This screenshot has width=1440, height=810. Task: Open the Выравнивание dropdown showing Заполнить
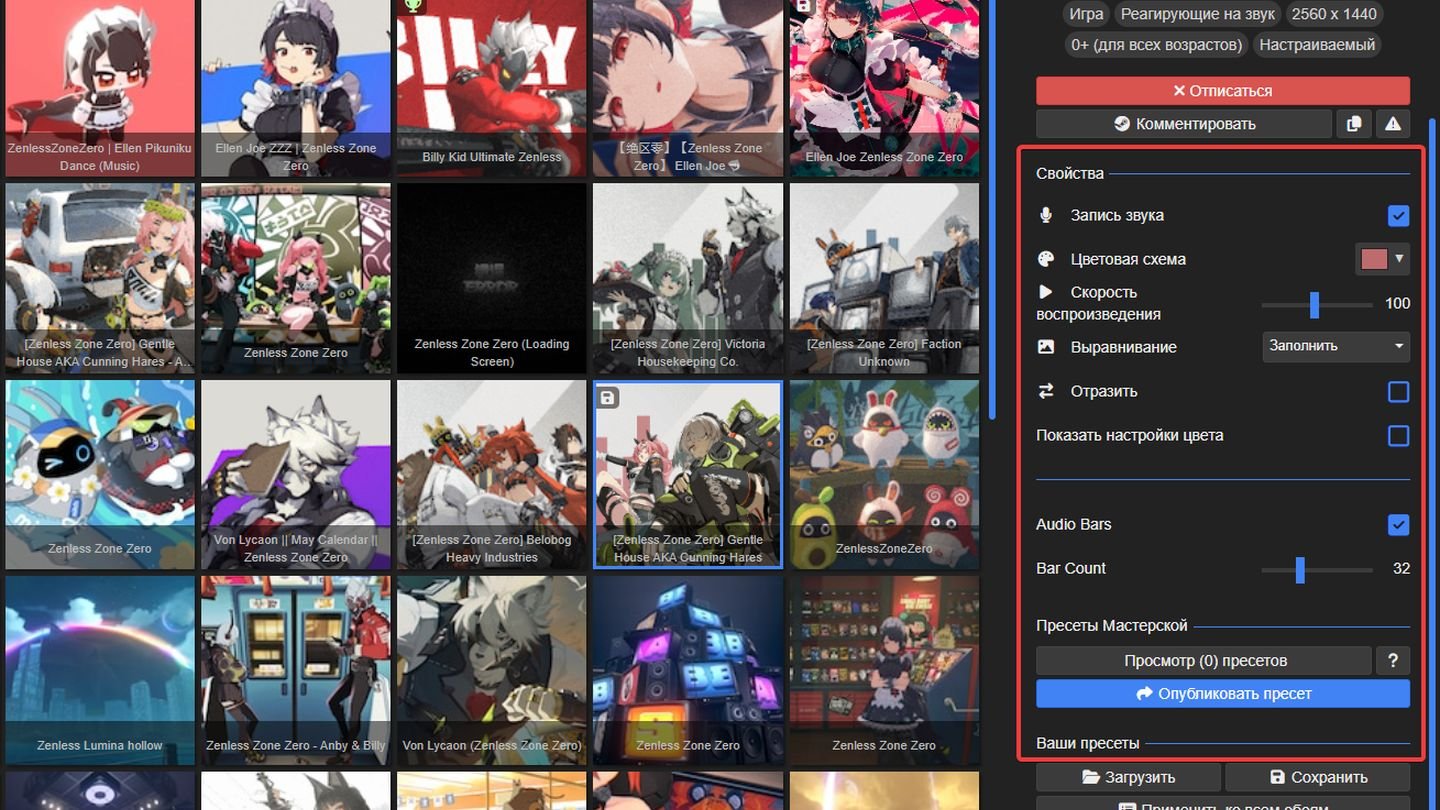(1336, 346)
